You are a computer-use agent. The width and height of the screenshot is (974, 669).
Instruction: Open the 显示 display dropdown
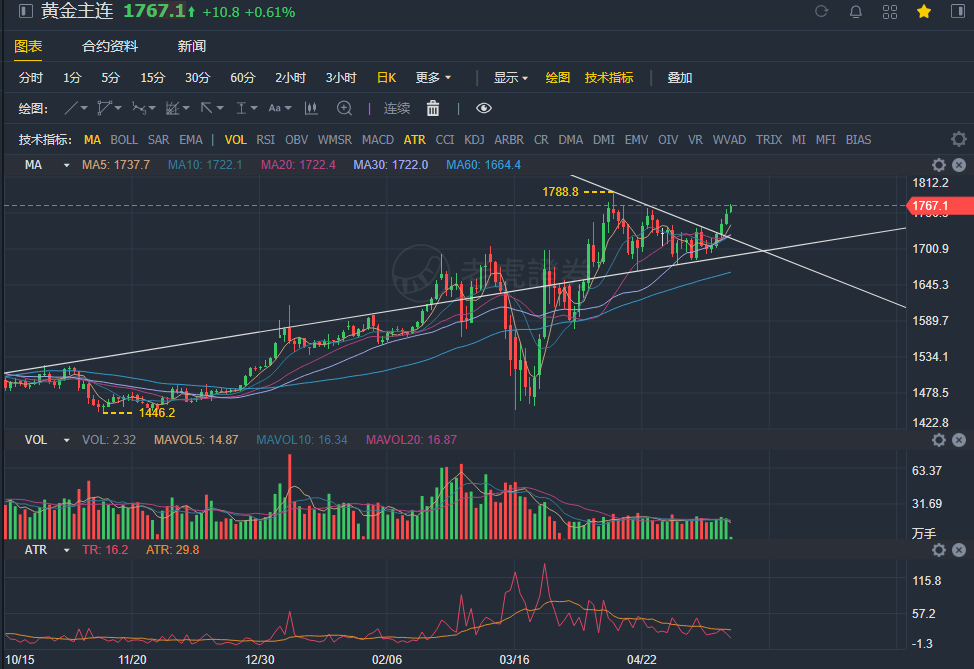pos(510,77)
